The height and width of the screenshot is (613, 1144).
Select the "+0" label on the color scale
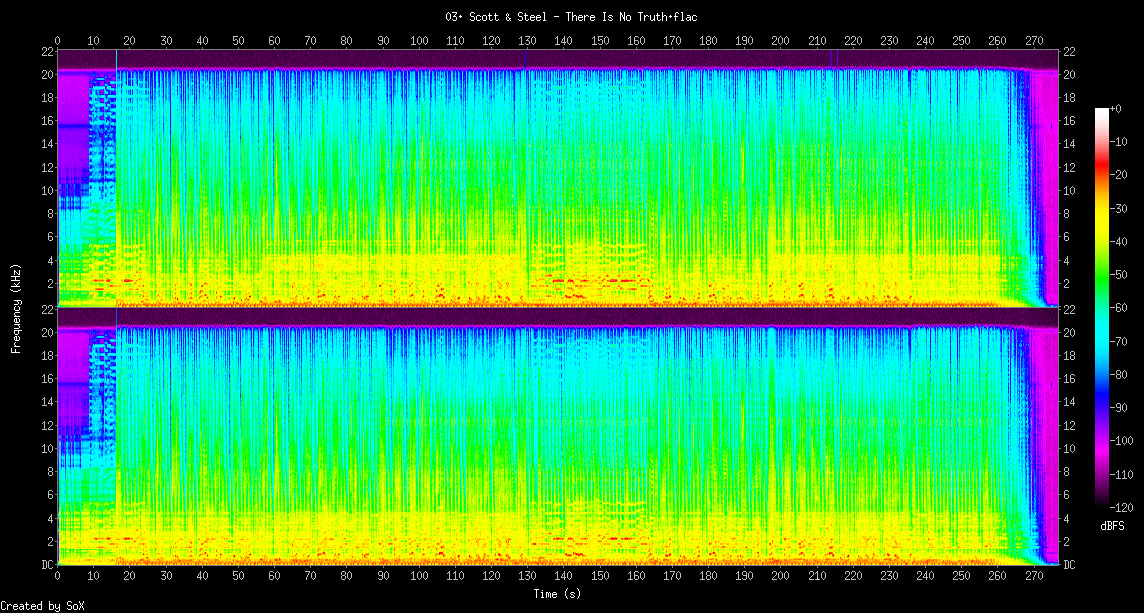1117,108
